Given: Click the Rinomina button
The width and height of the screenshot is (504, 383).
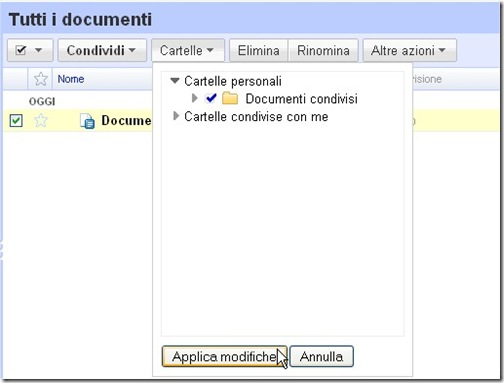Looking at the screenshot, I should [x=323, y=50].
